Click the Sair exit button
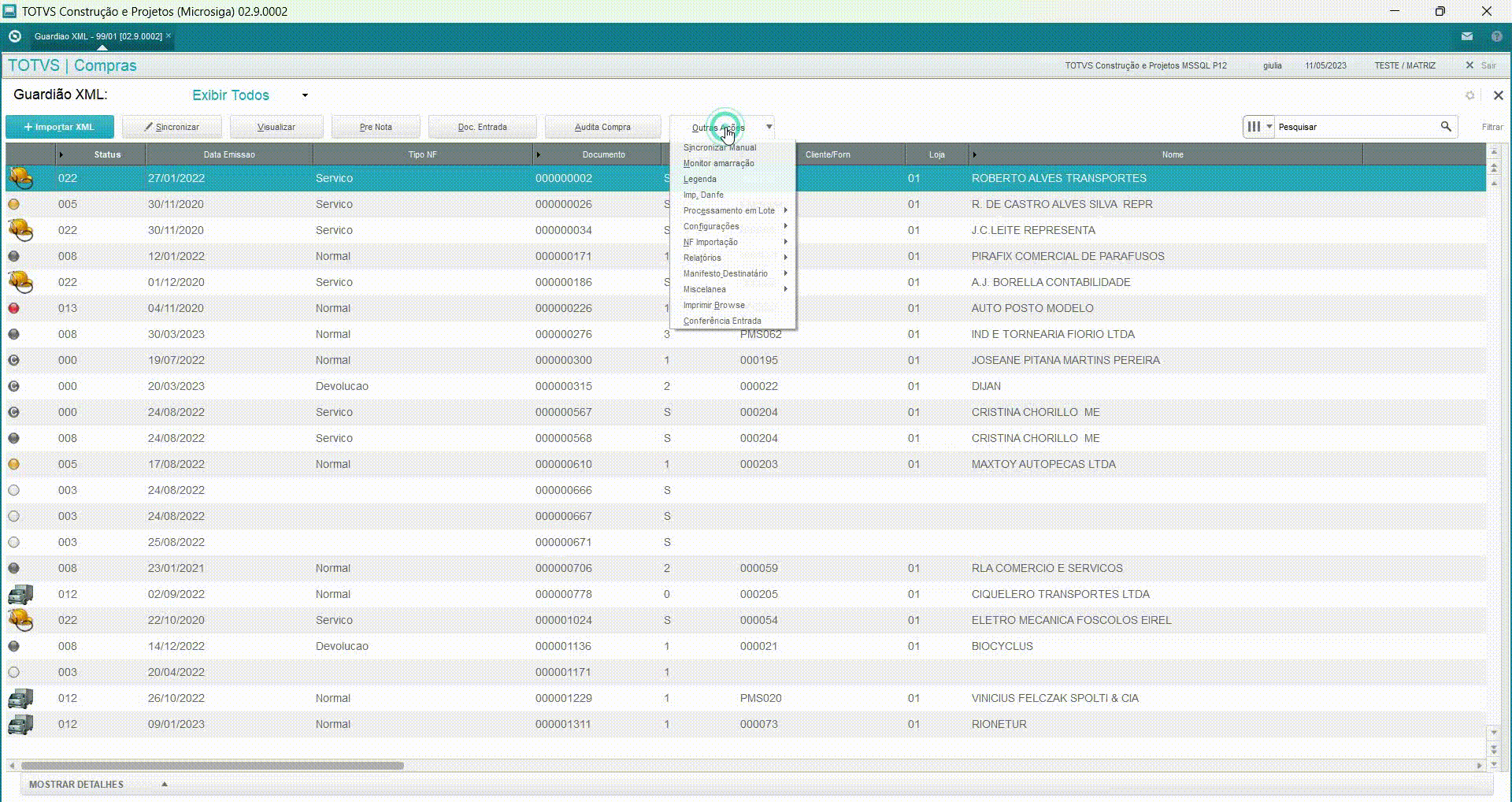 click(x=1481, y=65)
